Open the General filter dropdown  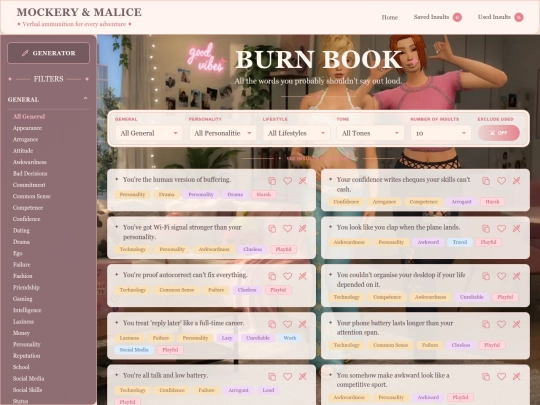tap(149, 133)
